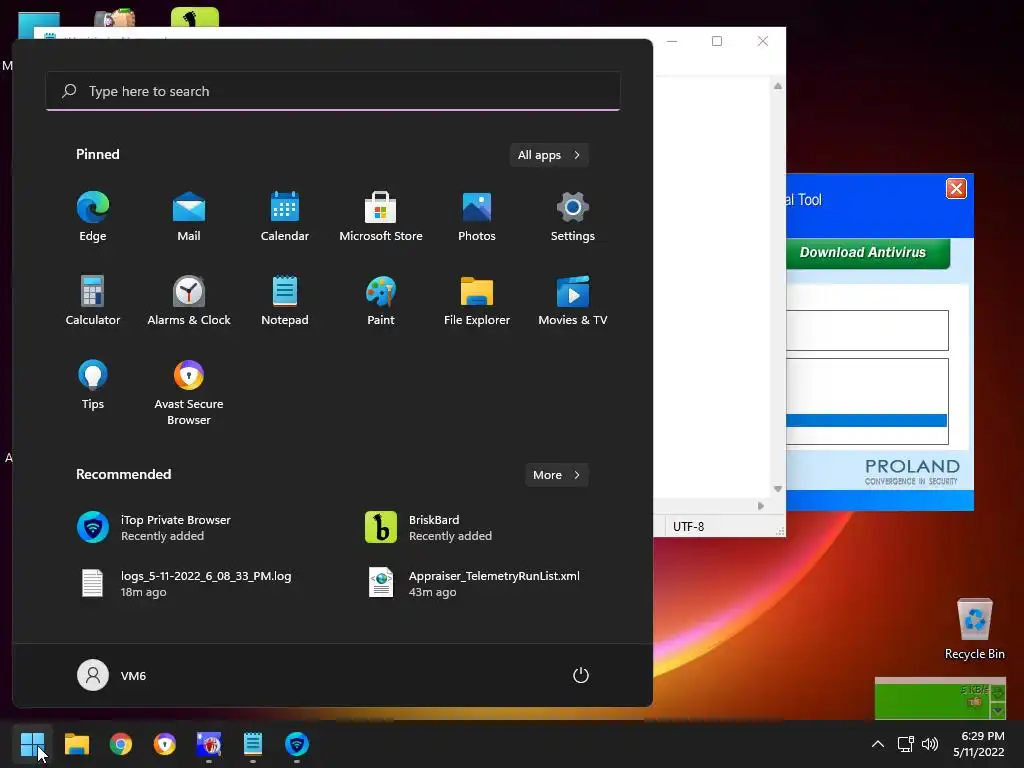Viewport: 1024px width, 768px height.
Task: Click the UTF-8 encoding in Notepad status bar
Action: (688, 526)
